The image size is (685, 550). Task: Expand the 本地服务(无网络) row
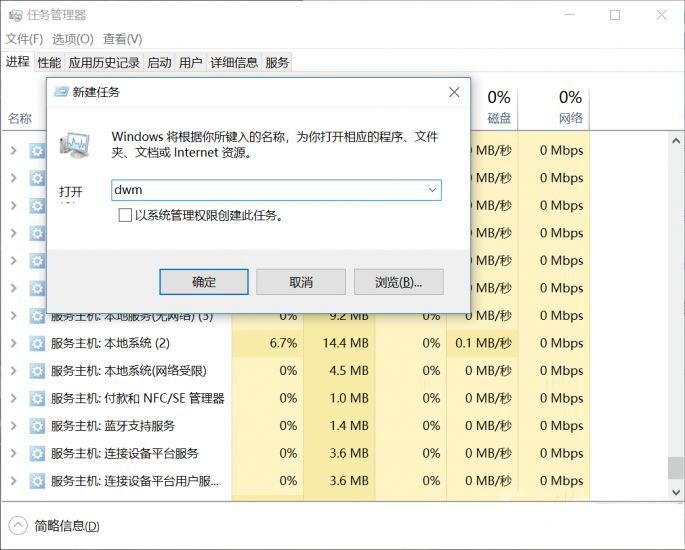tap(14, 316)
